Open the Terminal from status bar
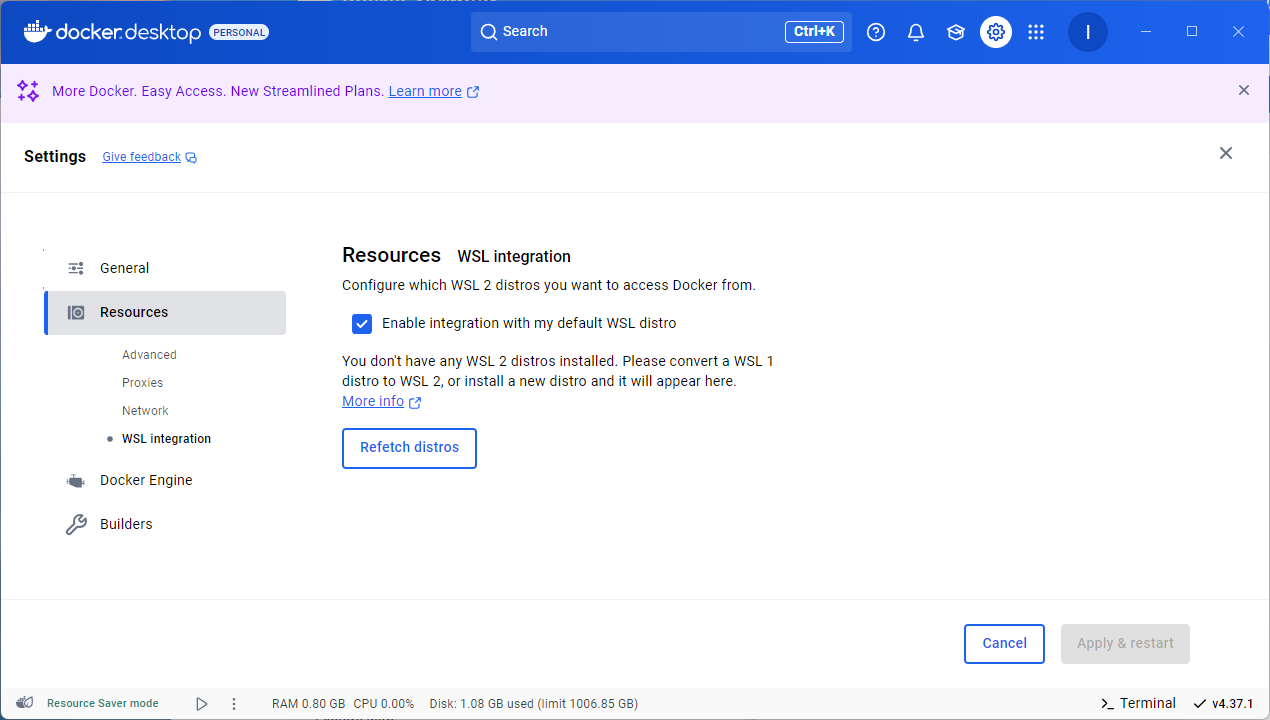The width and height of the screenshot is (1270, 720). (1138, 703)
